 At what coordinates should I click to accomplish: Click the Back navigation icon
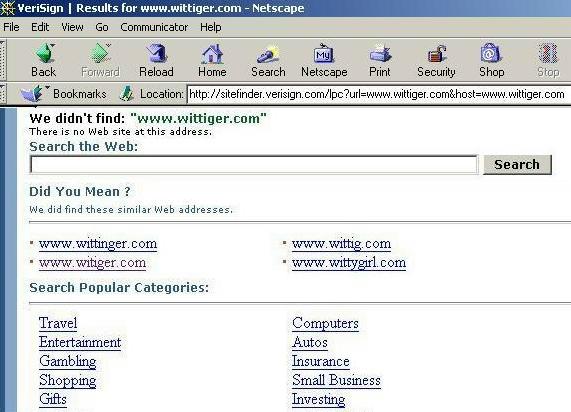44,54
